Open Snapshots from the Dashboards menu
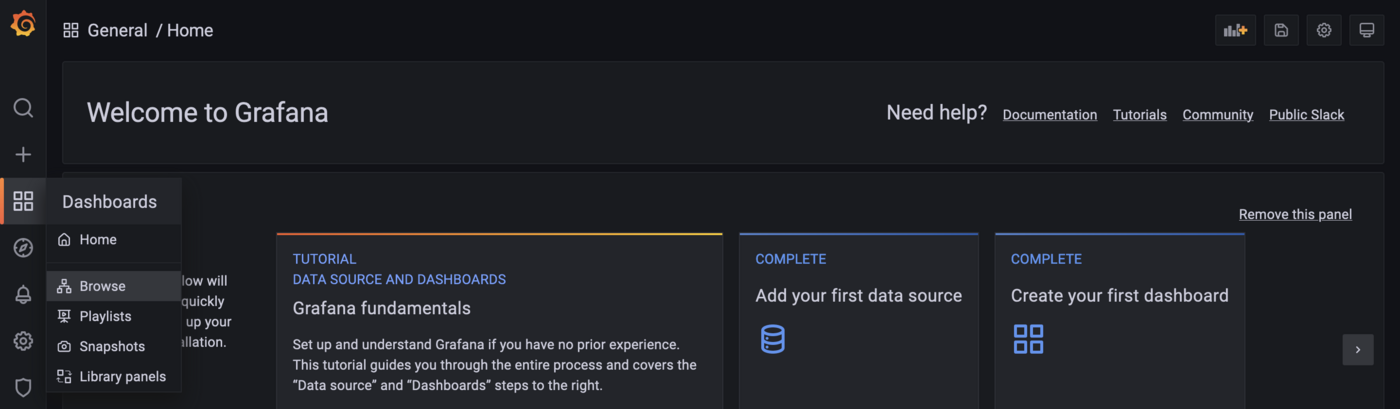Viewport: 1400px width, 409px height. (112, 346)
